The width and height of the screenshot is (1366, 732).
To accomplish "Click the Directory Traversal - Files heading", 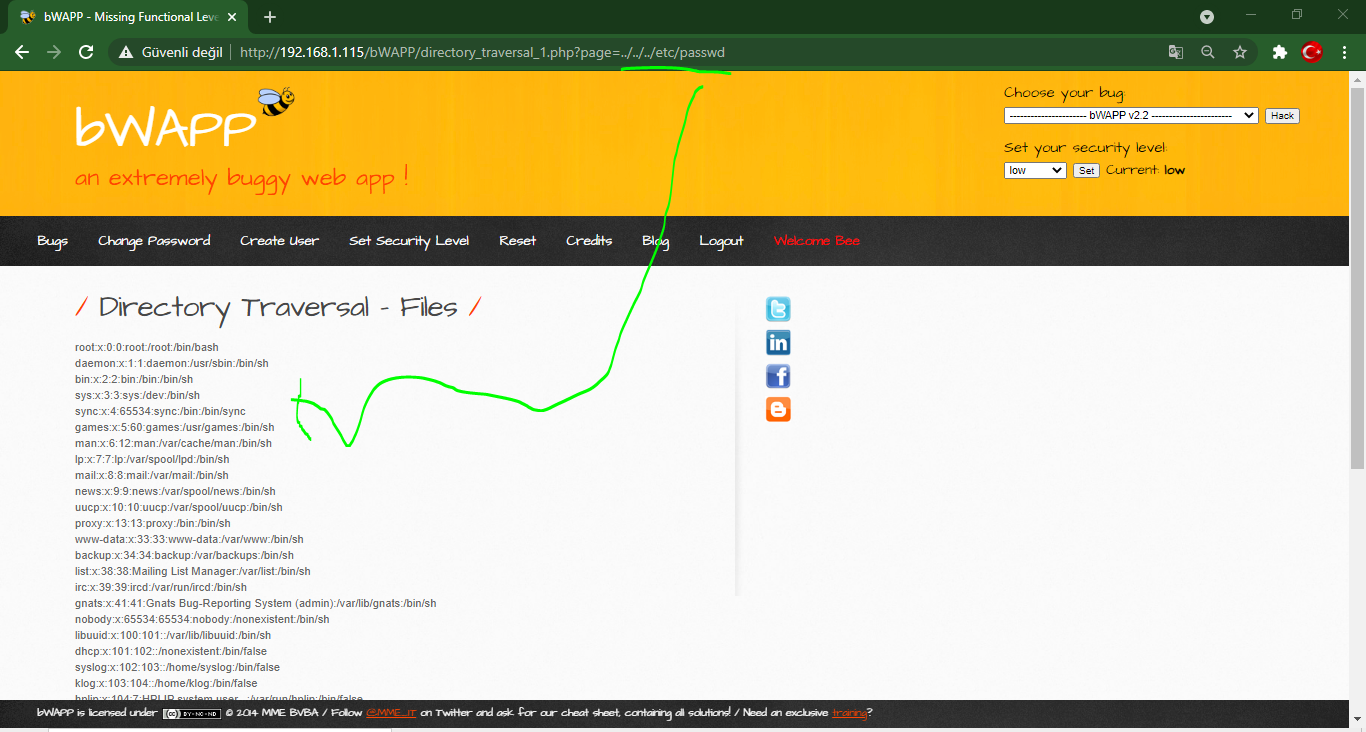I will (x=278, y=307).
